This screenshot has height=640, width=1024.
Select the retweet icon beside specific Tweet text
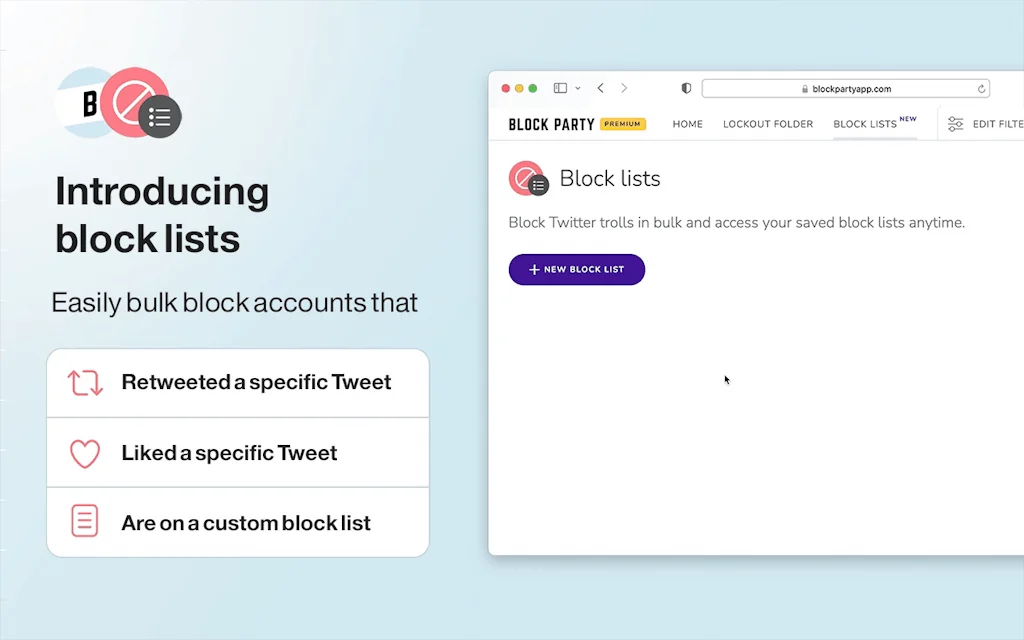click(85, 382)
